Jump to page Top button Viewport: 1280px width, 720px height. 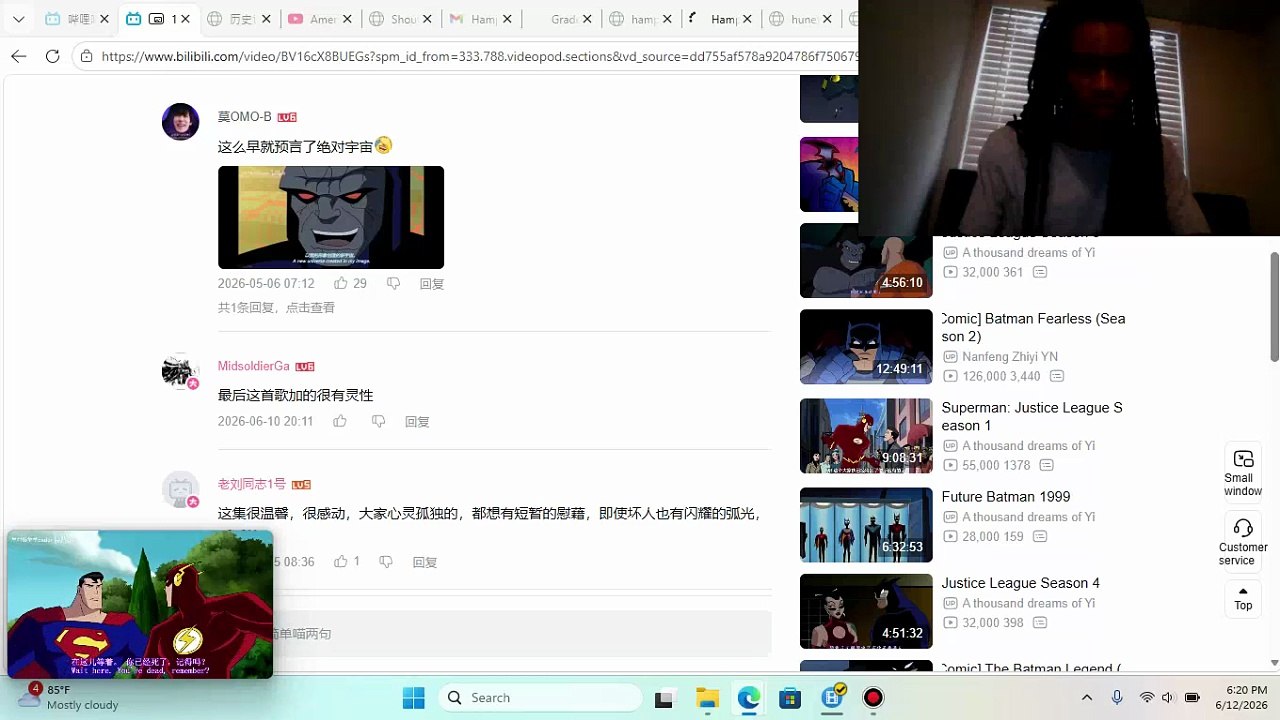[1243, 598]
